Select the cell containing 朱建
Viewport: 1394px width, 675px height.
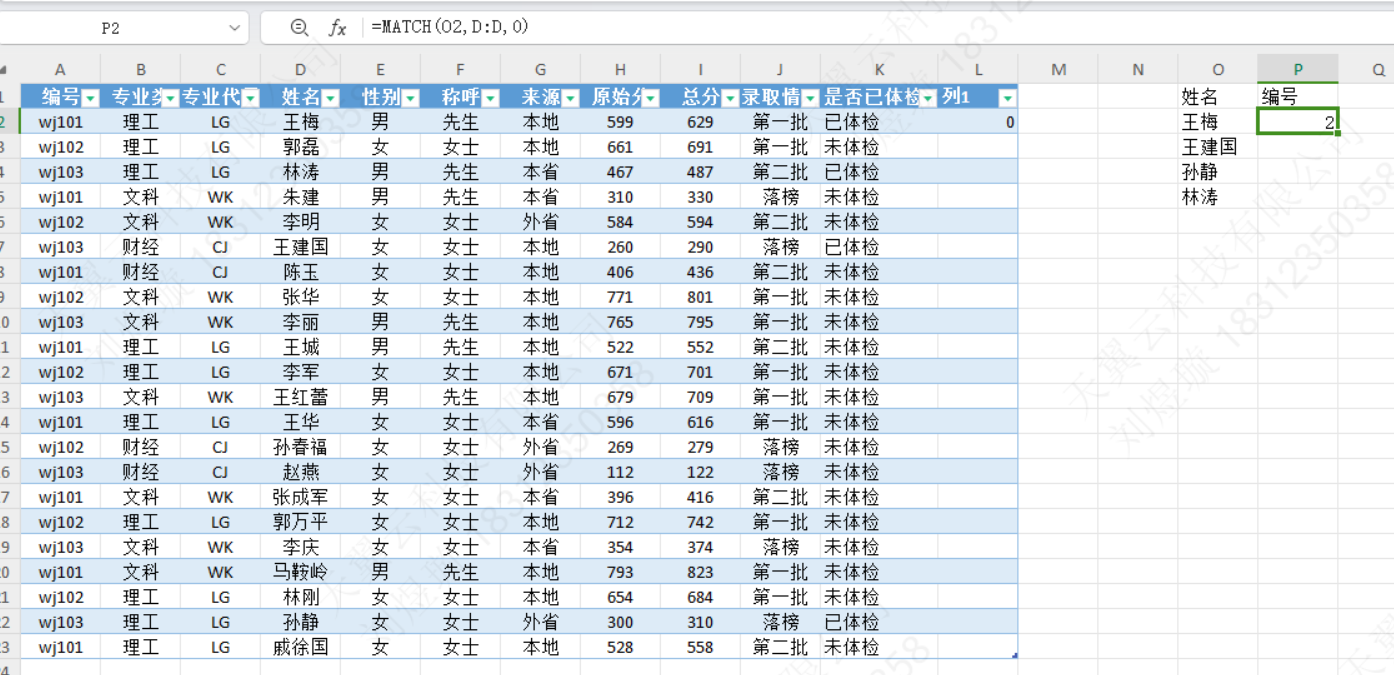(x=300, y=197)
